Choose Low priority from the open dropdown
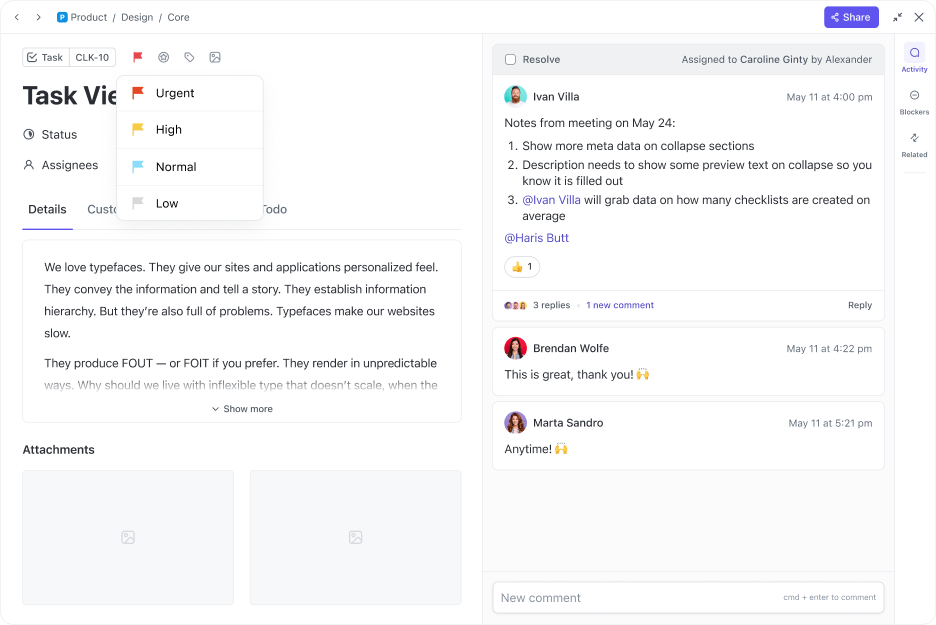936x625 pixels. coord(166,202)
